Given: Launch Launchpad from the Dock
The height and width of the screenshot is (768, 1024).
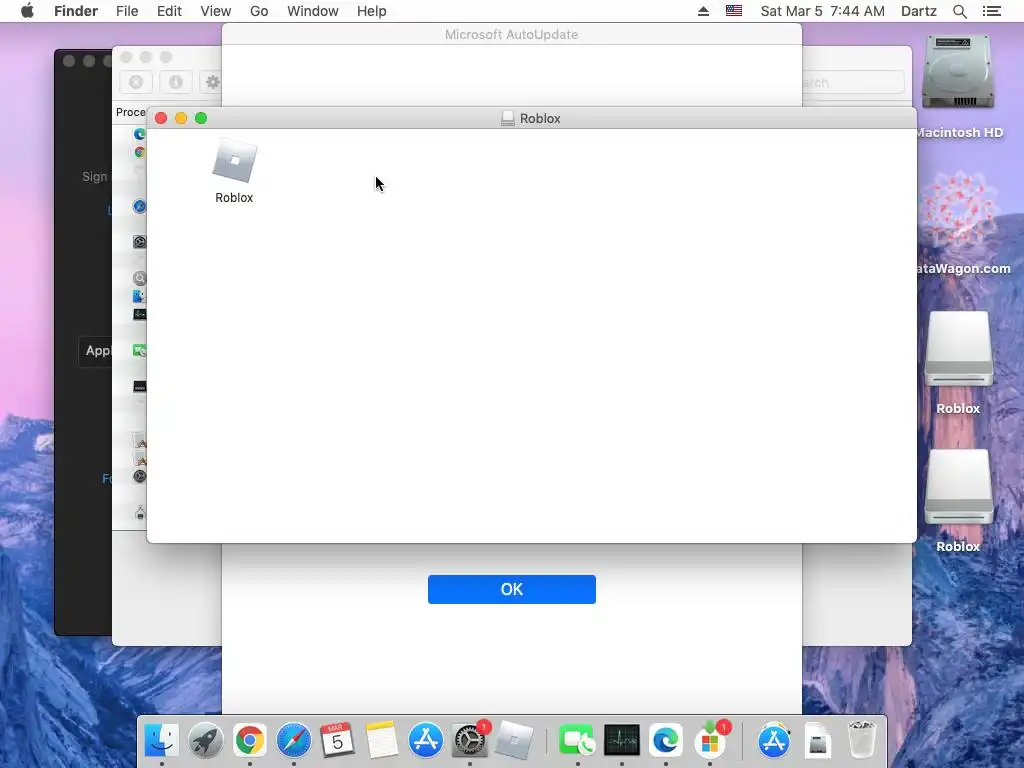Looking at the screenshot, I should click(x=206, y=741).
